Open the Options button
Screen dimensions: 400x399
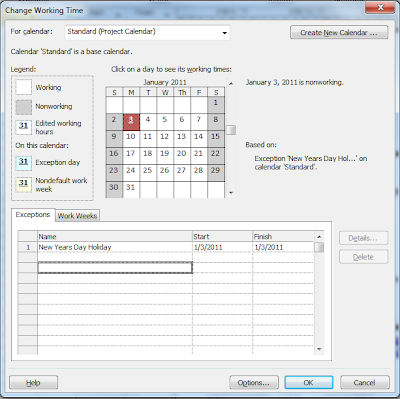(254, 382)
